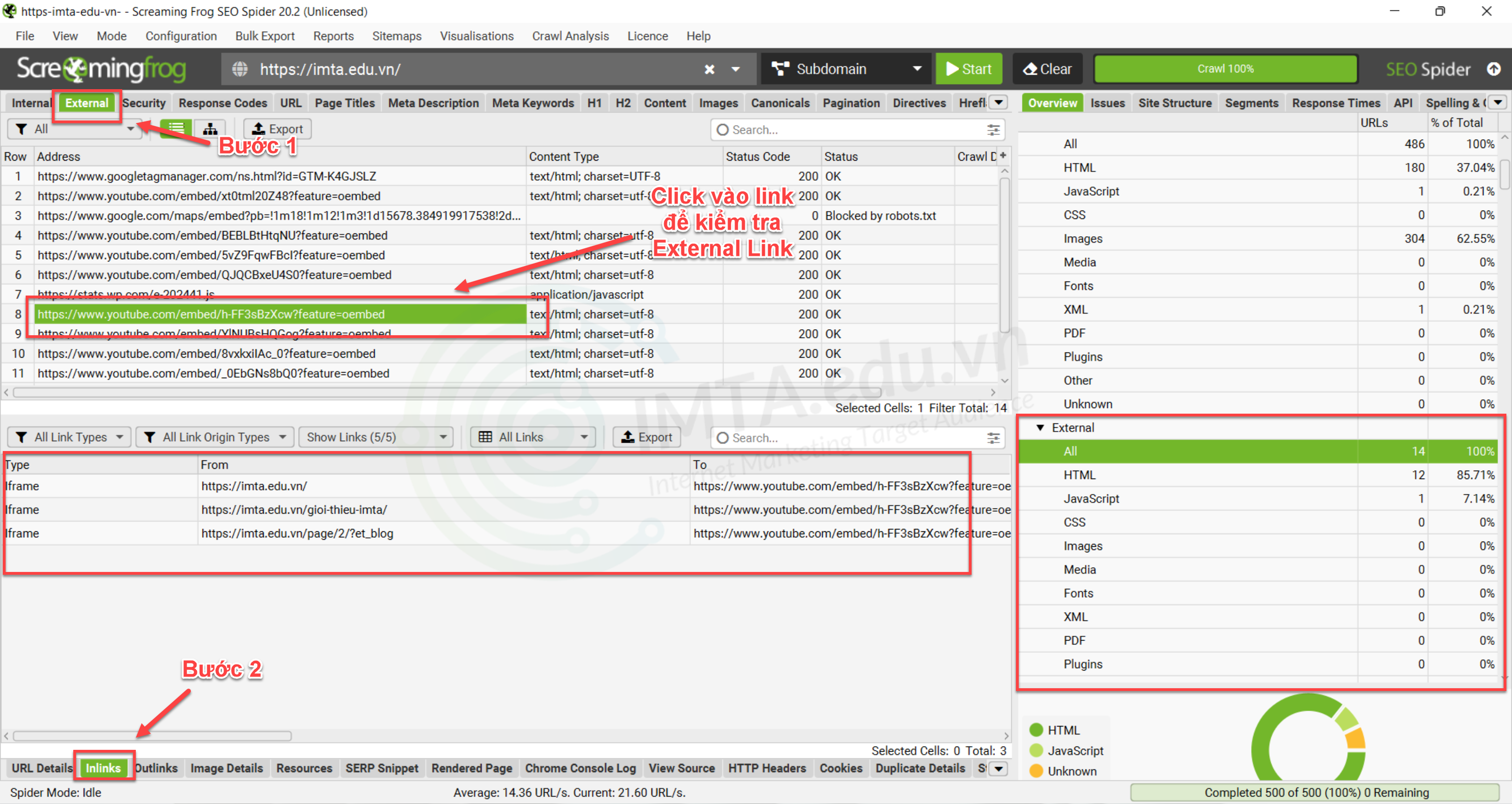Open the Site Structure tab
The width and height of the screenshot is (1512, 804).
[x=1175, y=103]
